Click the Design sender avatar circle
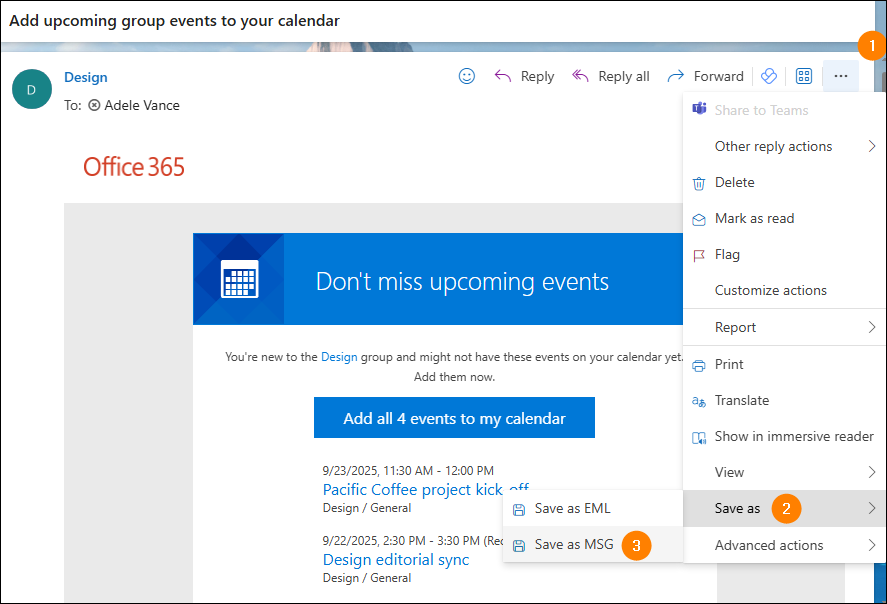Screen dimensions: 887x604 [32, 89]
